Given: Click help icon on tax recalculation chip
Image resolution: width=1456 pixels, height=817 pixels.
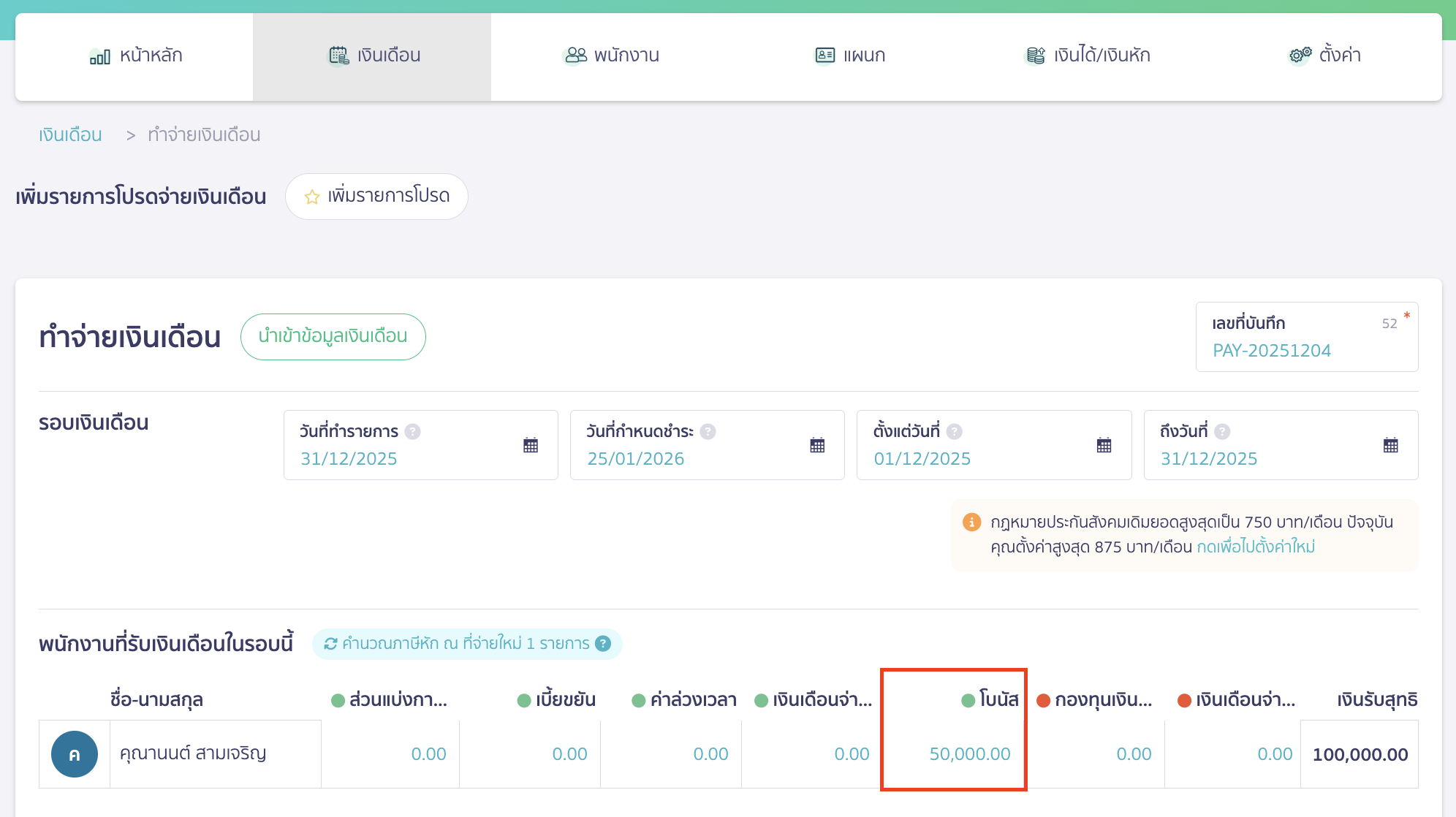Looking at the screenshot, I should [x=603, y=644].
